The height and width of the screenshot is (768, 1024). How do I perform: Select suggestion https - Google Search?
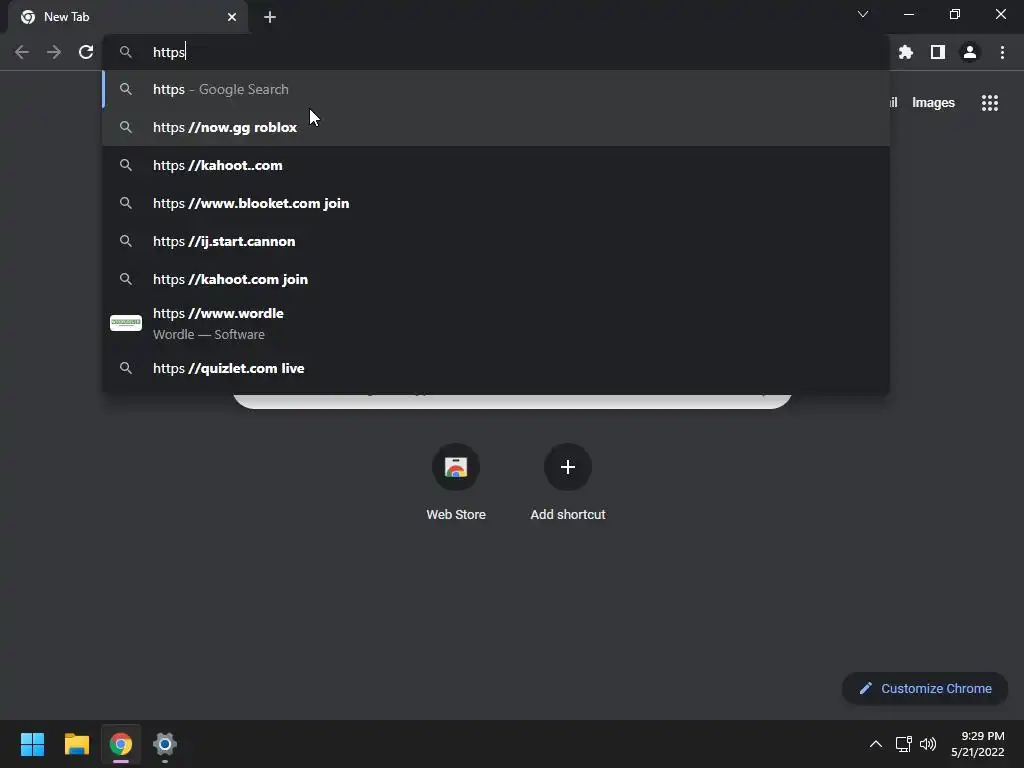pos(496,89)
